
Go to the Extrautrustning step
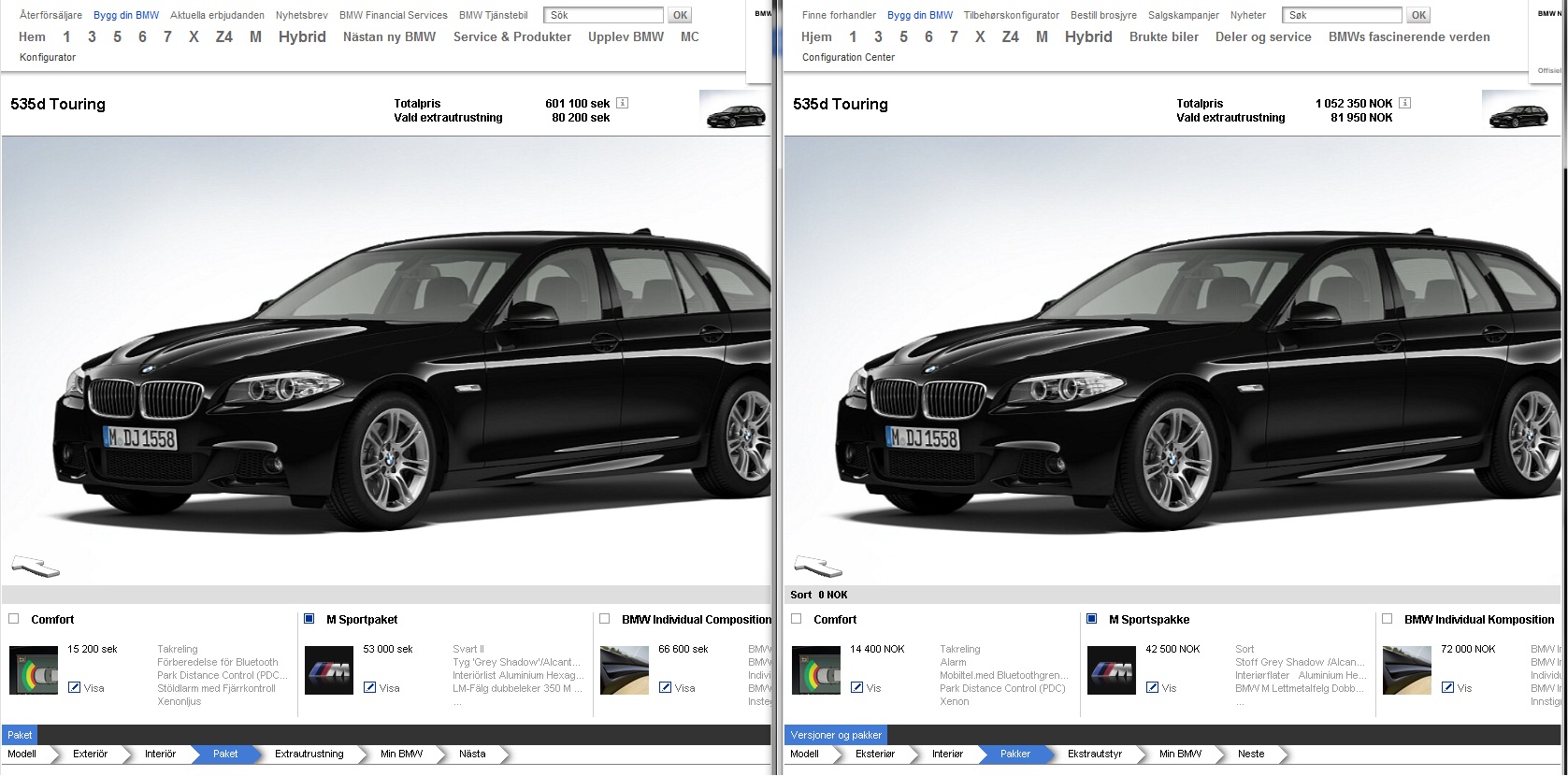pos(309,754)
